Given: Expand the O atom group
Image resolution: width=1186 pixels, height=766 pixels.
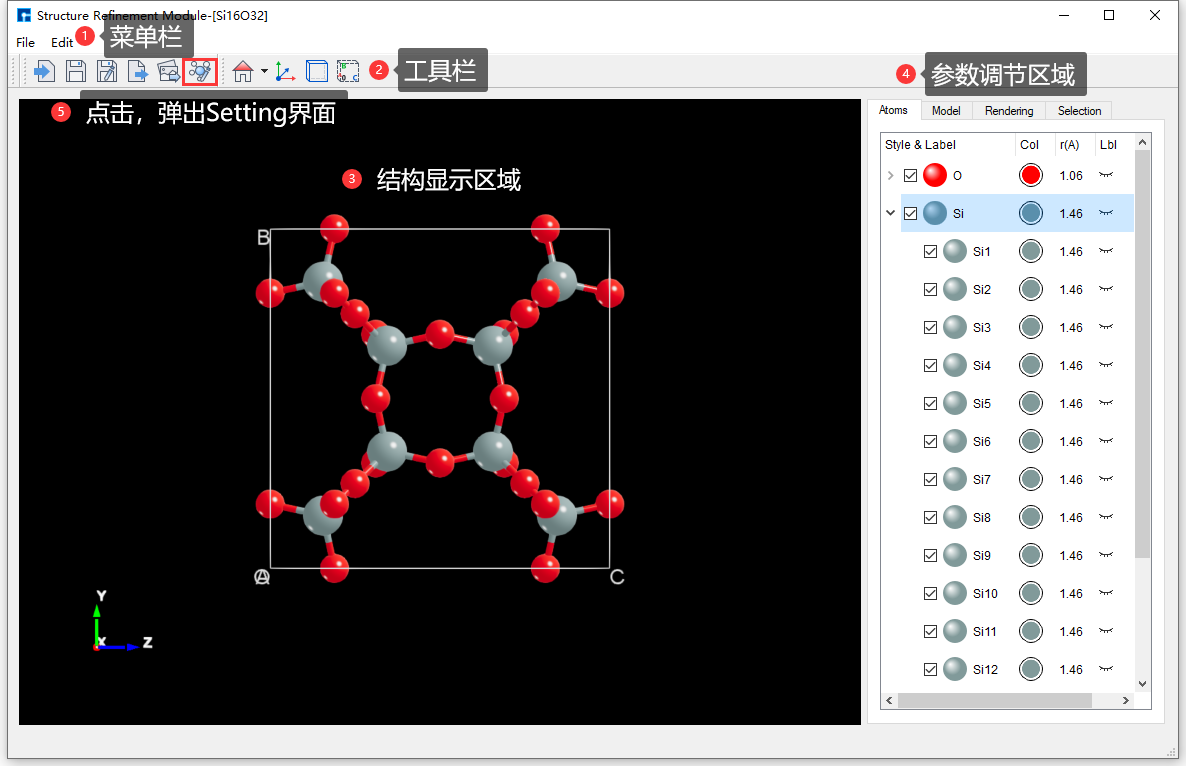Looking at the screenshot, I should [x=890, y=174].
